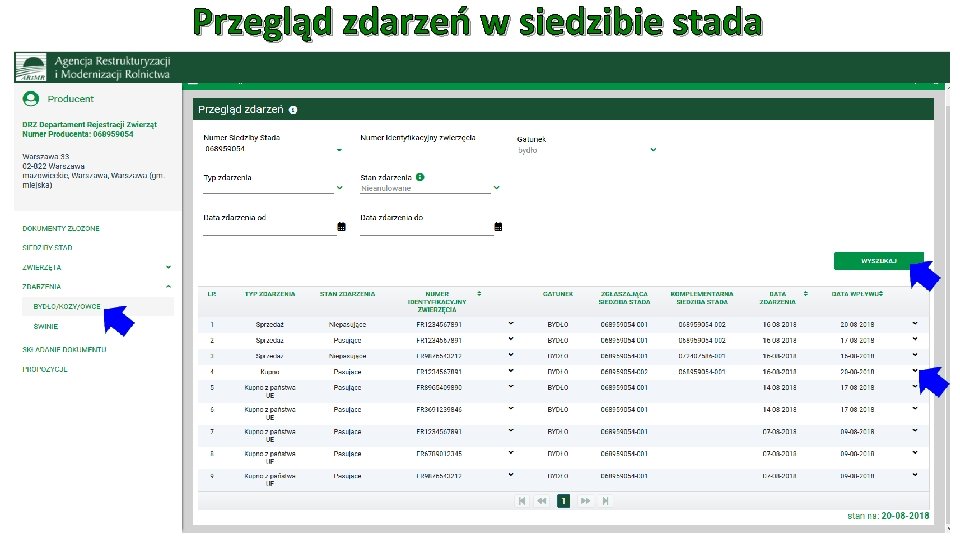Click animal number FR3691239846

pyautogui.click(x=439, y=410)
